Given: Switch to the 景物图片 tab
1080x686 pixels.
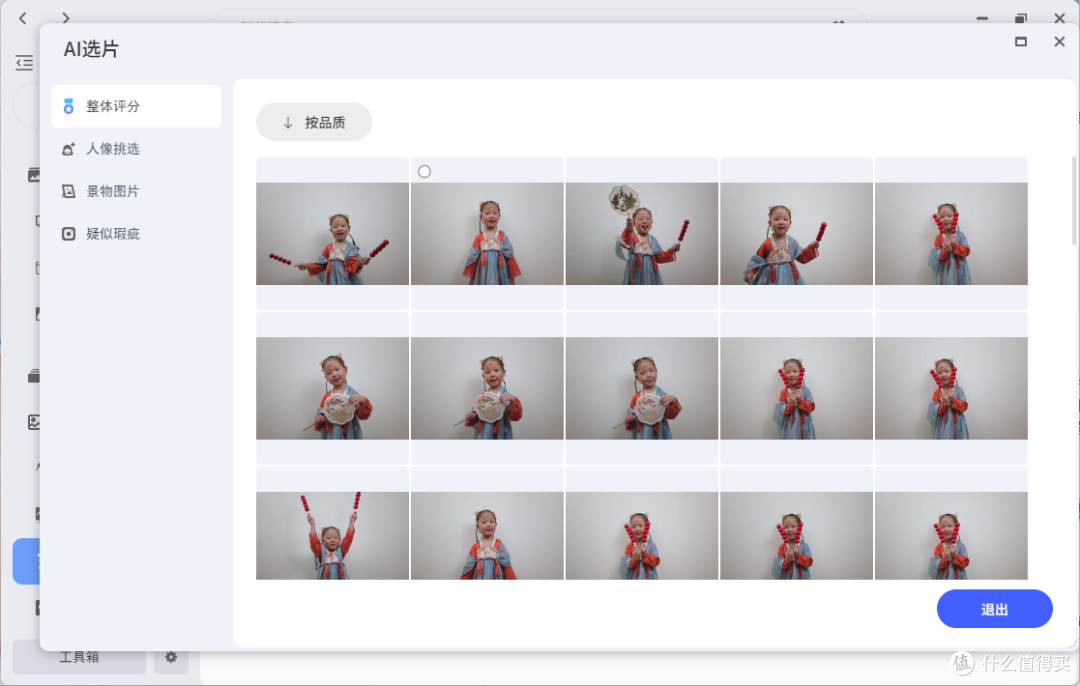Looking at the screenshot, I should click(x=136, y=191).
